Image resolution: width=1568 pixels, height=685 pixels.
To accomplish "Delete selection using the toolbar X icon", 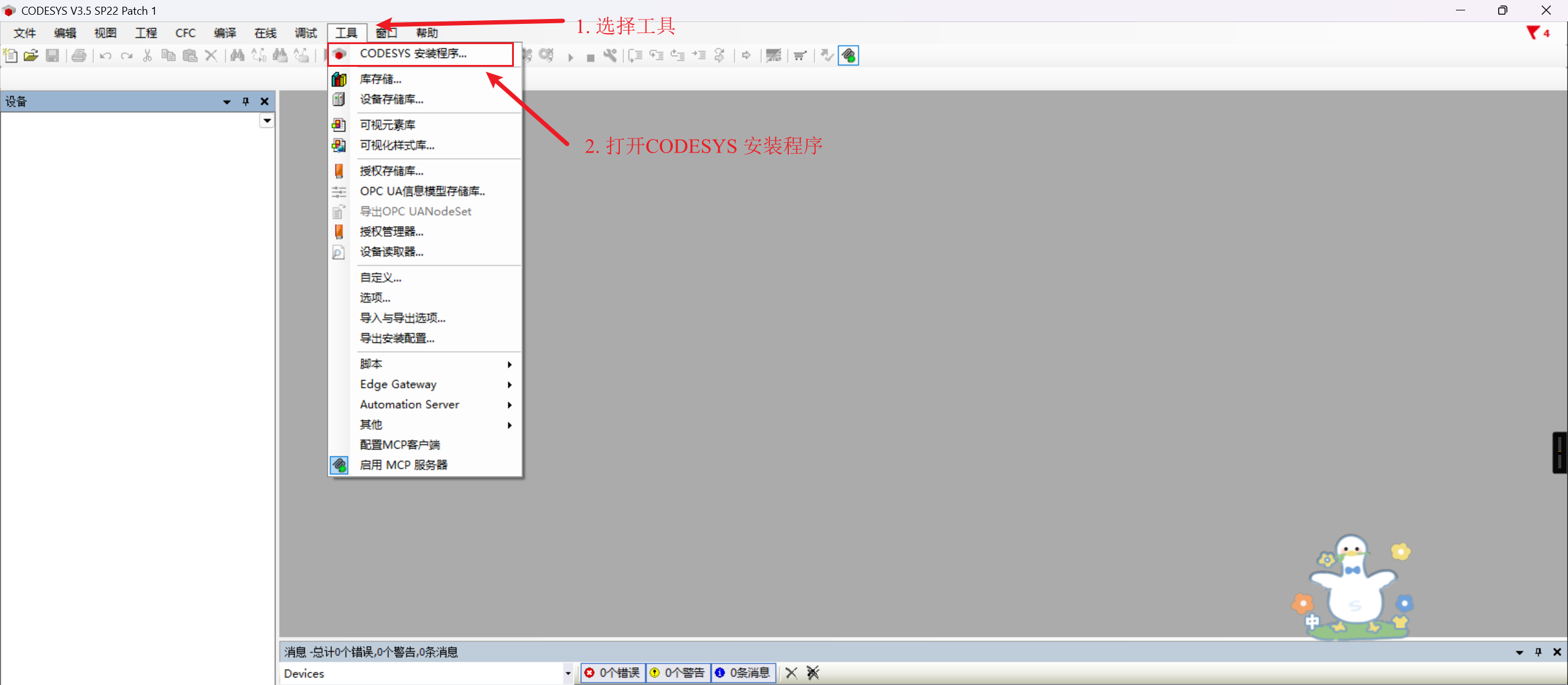I will coord(211,56).
